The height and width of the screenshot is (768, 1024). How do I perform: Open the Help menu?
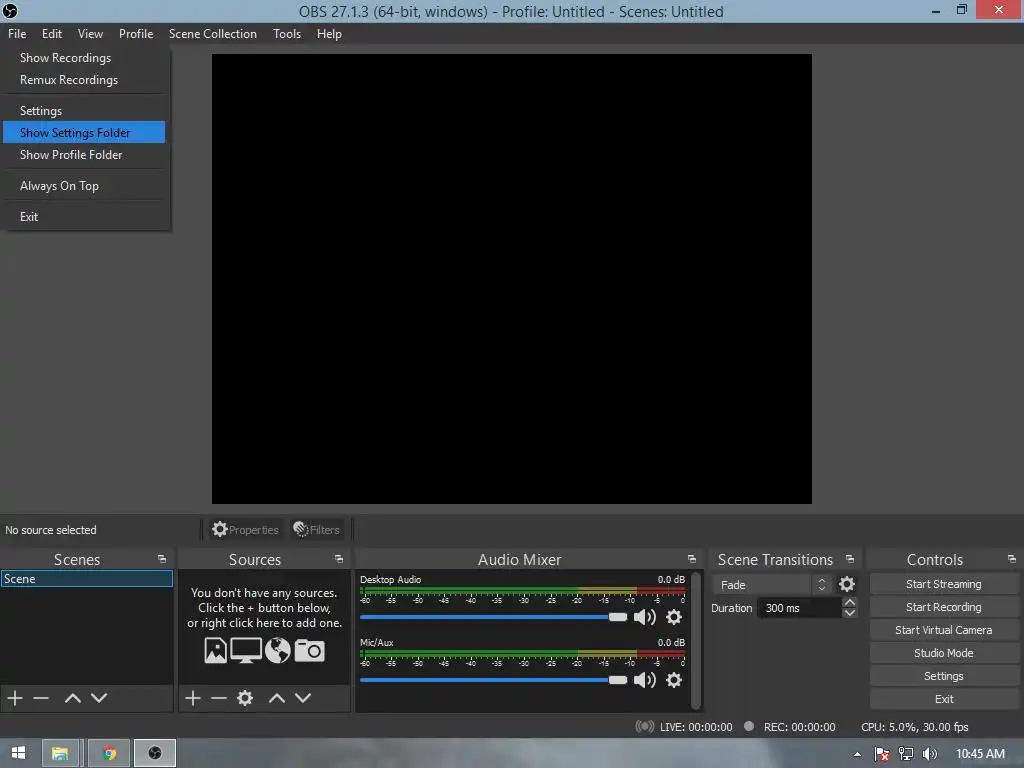pyautogui.click(x=329, y=34)
